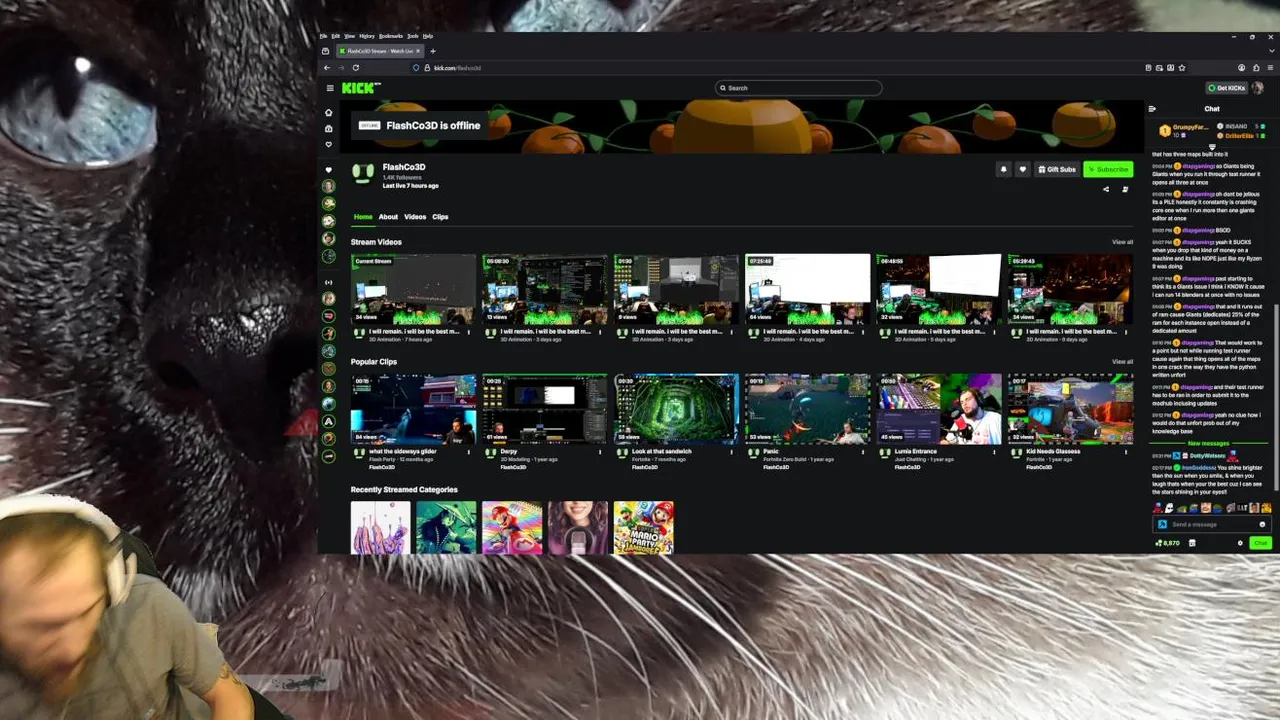Select the Home channel tab
The width and height of the screenshot is (1280, 720).
363,217
